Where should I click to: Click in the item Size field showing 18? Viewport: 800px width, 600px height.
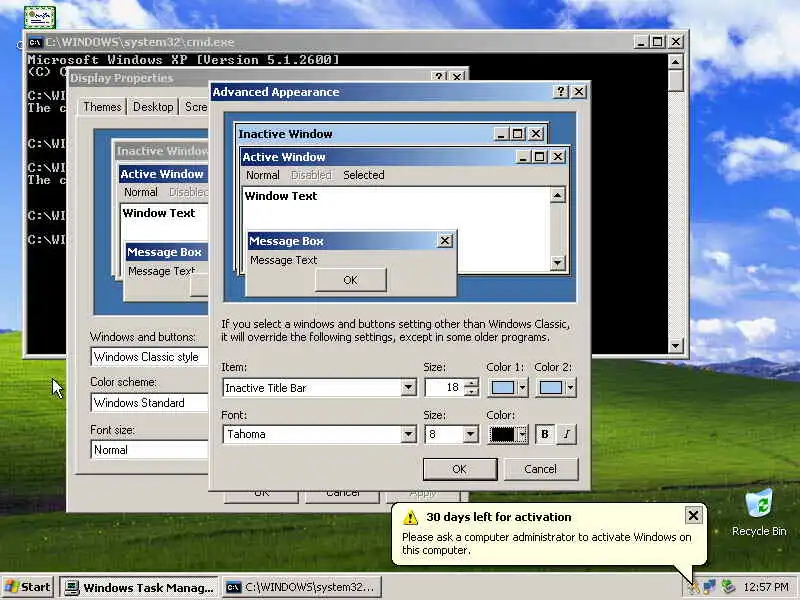[x=444, y=388]
